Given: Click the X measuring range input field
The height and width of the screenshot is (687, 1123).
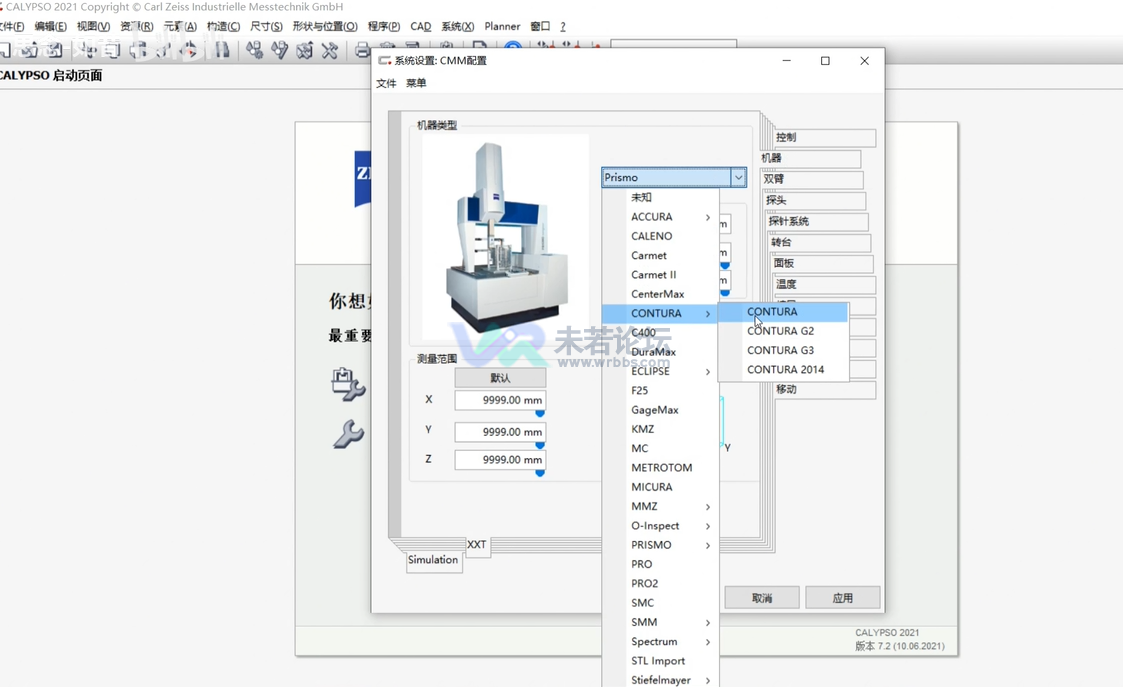Looking at the screenshot, I should point(500,400).
